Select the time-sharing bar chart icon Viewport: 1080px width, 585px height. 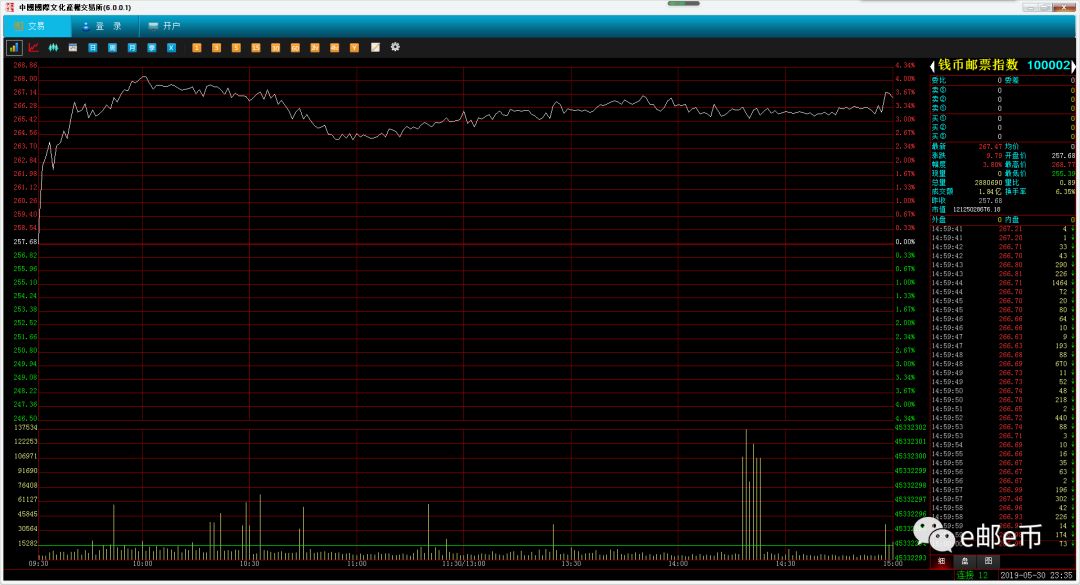point(14,48)
